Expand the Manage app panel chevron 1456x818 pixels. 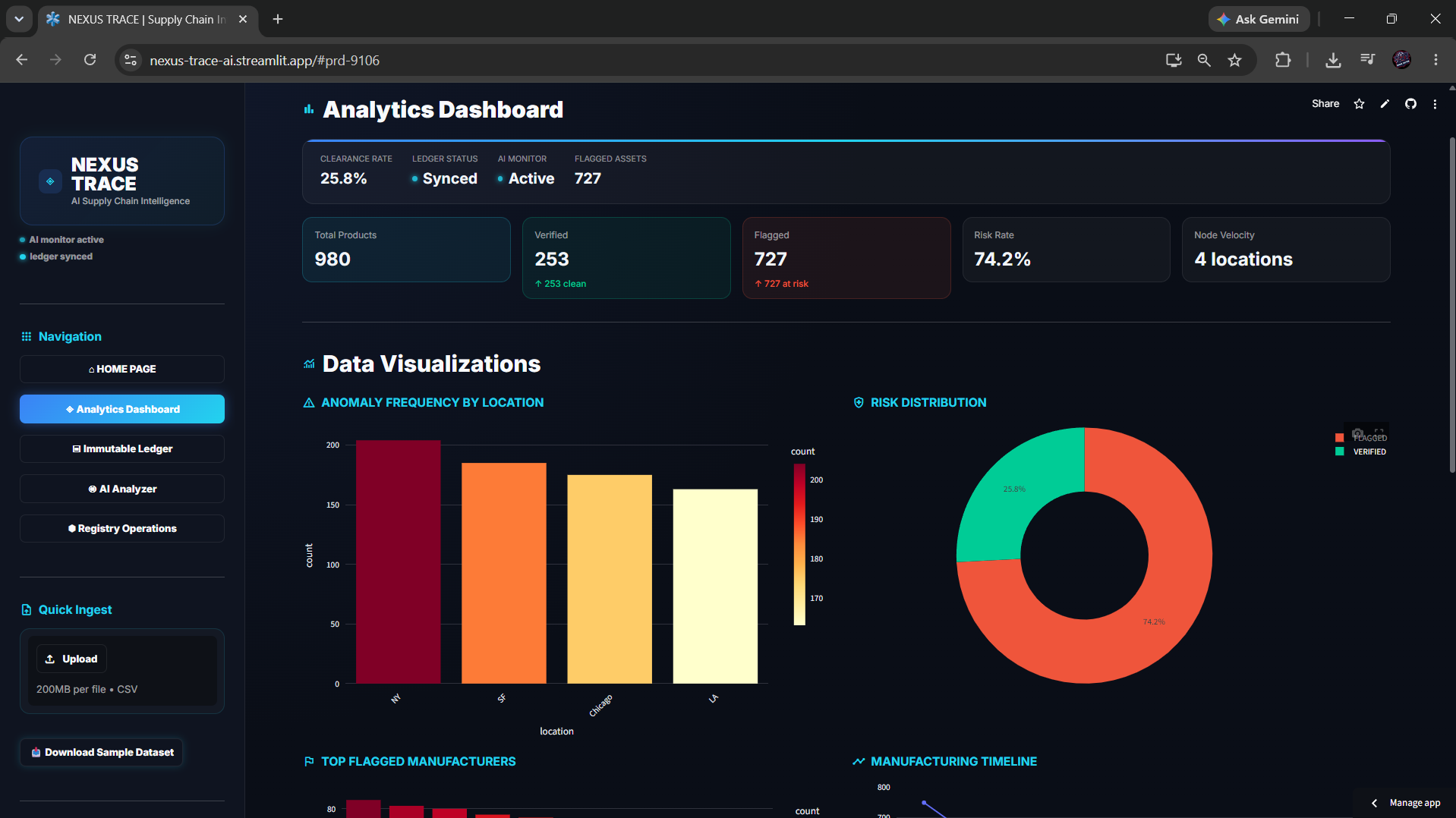(1374, 803)
